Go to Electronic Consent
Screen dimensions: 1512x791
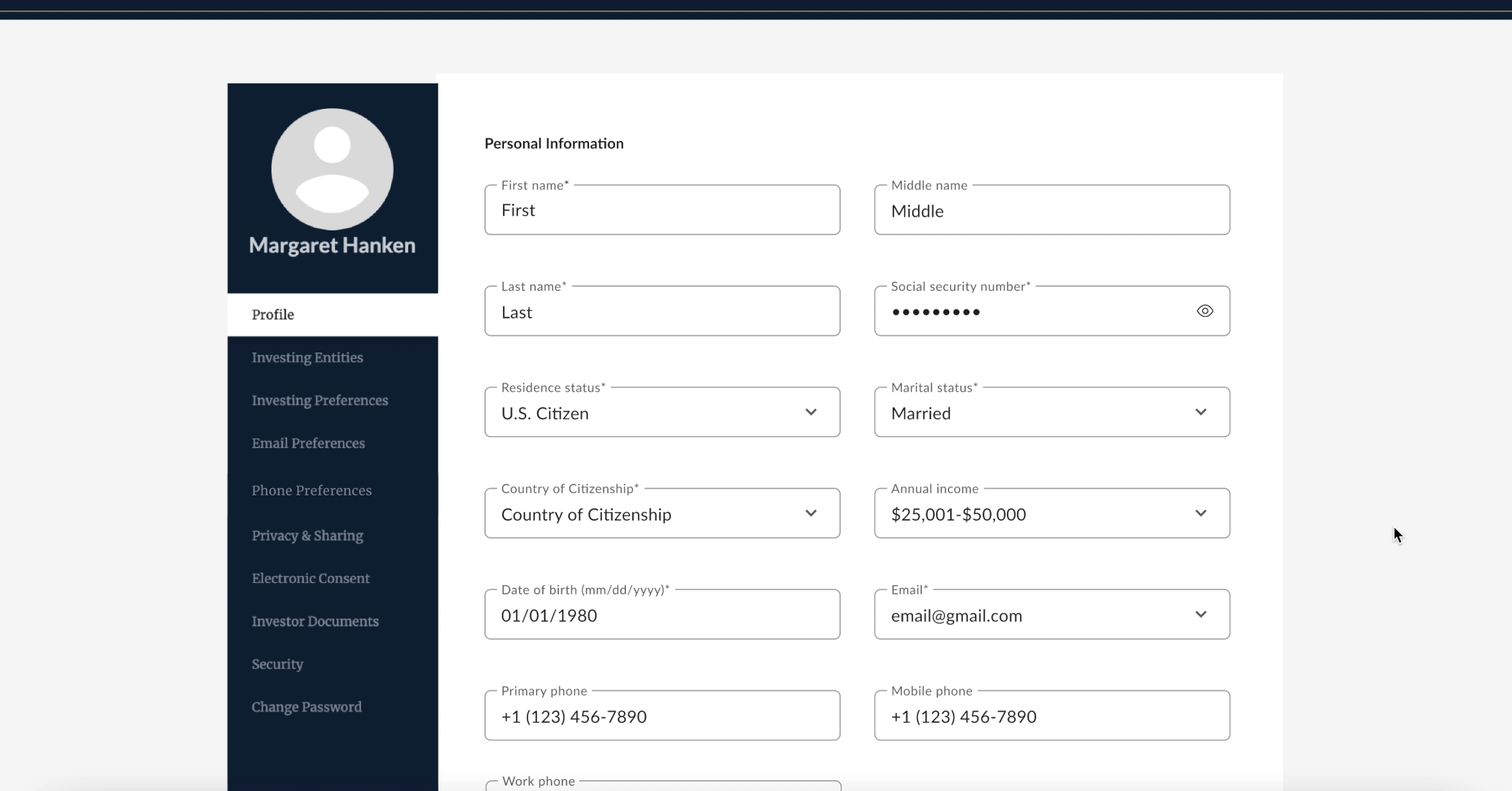[310, 578]
